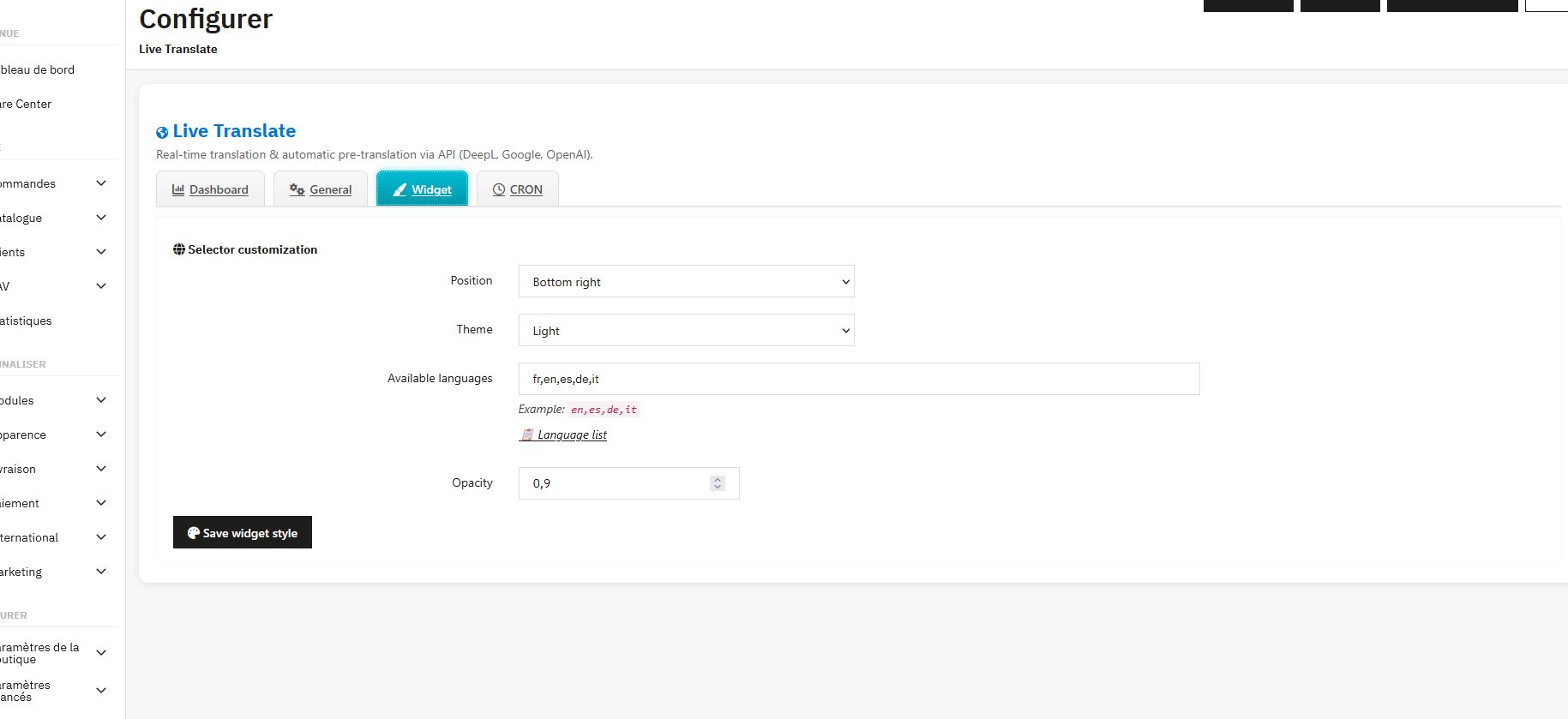Click the chart icon on Dashboard tab
The height and width of the screenshot is (719, 1568).
[178, 189]
